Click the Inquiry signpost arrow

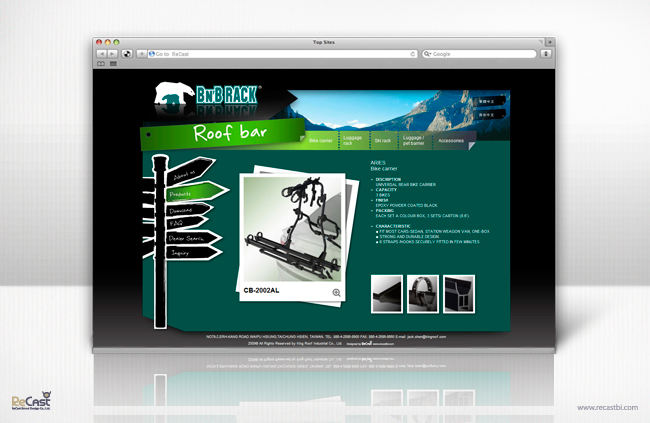tap(193, 253)
